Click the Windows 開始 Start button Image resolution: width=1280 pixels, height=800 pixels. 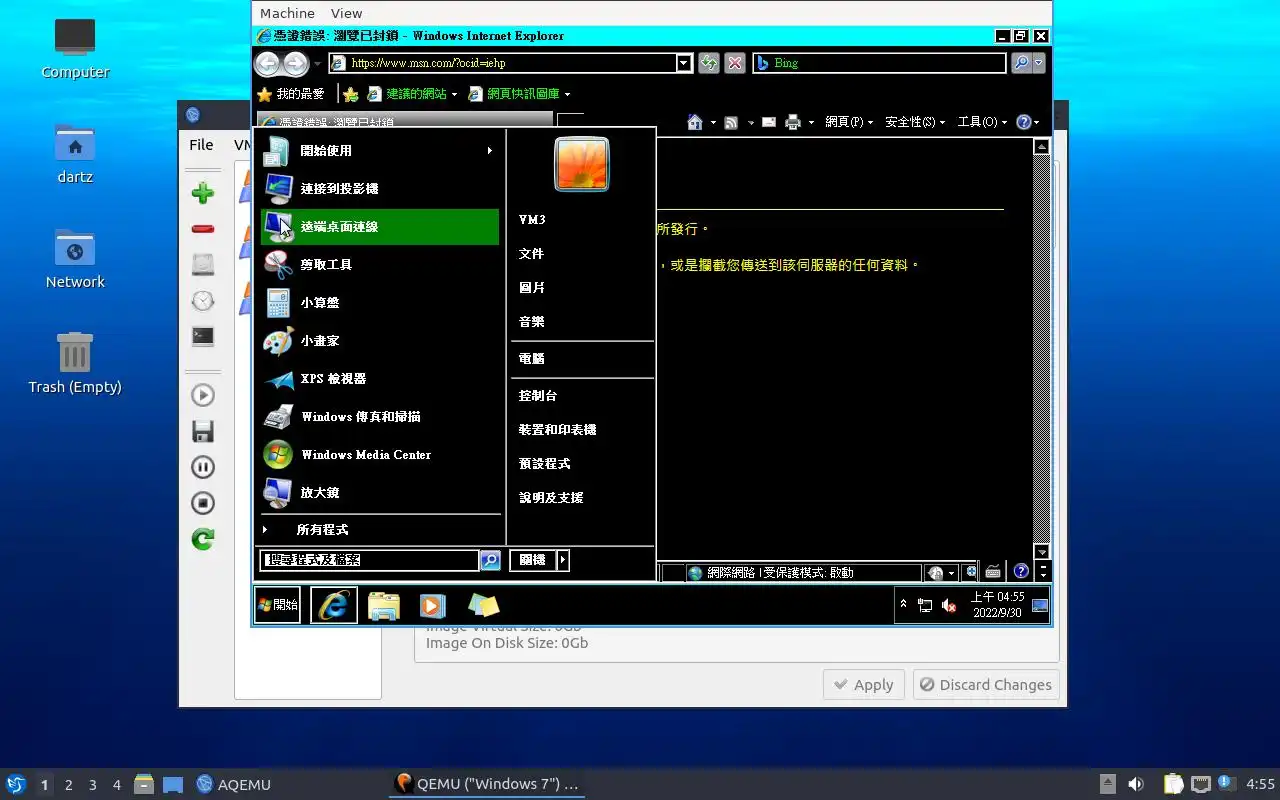277,604
